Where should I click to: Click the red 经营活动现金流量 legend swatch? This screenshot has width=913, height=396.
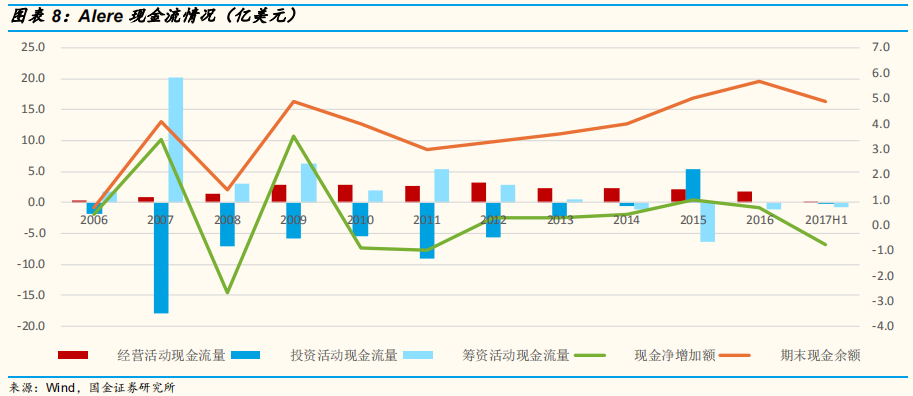click(73, 355)
